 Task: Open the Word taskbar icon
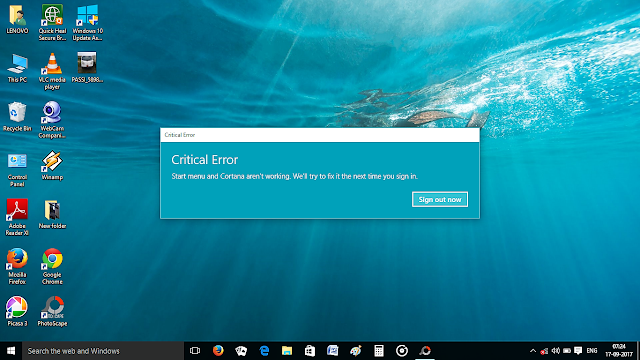click(333, 351)
